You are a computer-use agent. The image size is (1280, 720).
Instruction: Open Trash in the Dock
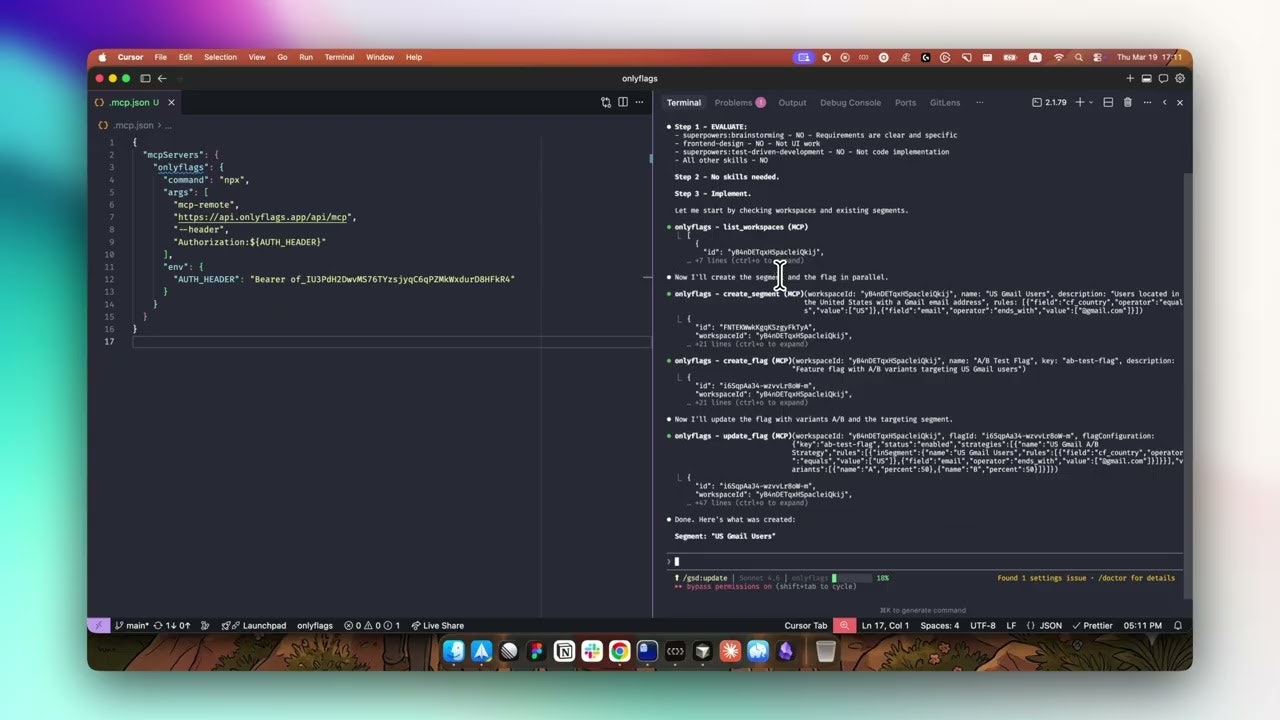pos(825,651)
